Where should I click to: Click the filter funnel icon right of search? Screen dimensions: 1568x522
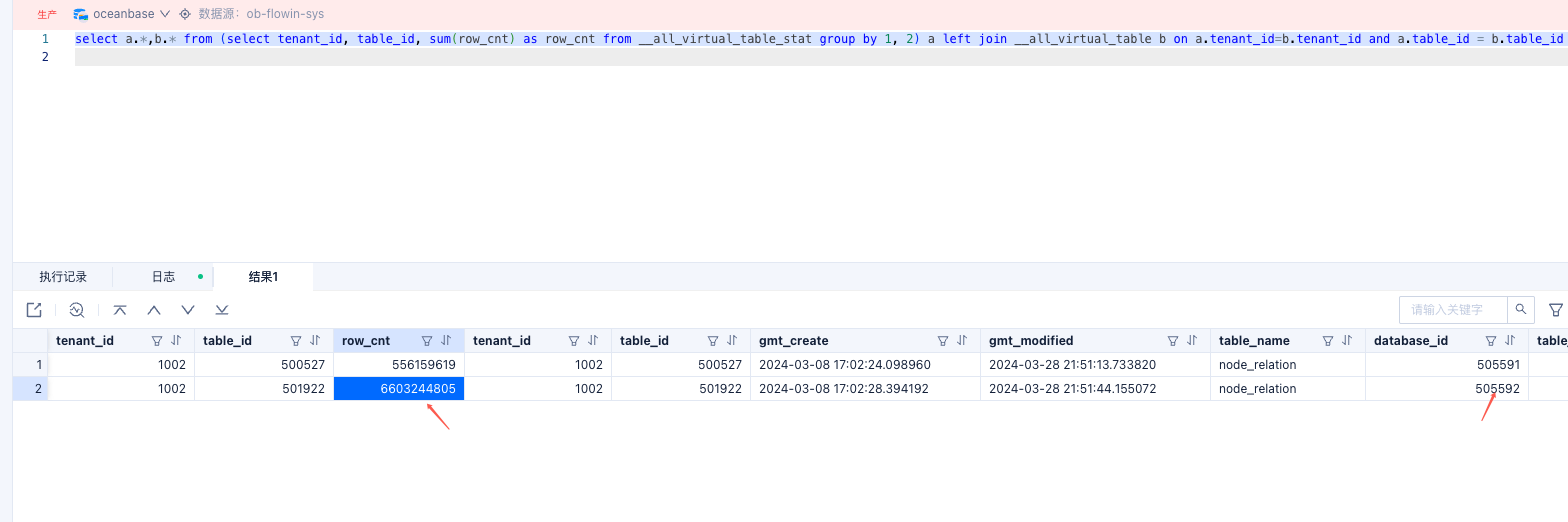click(x=1555, y=310)
